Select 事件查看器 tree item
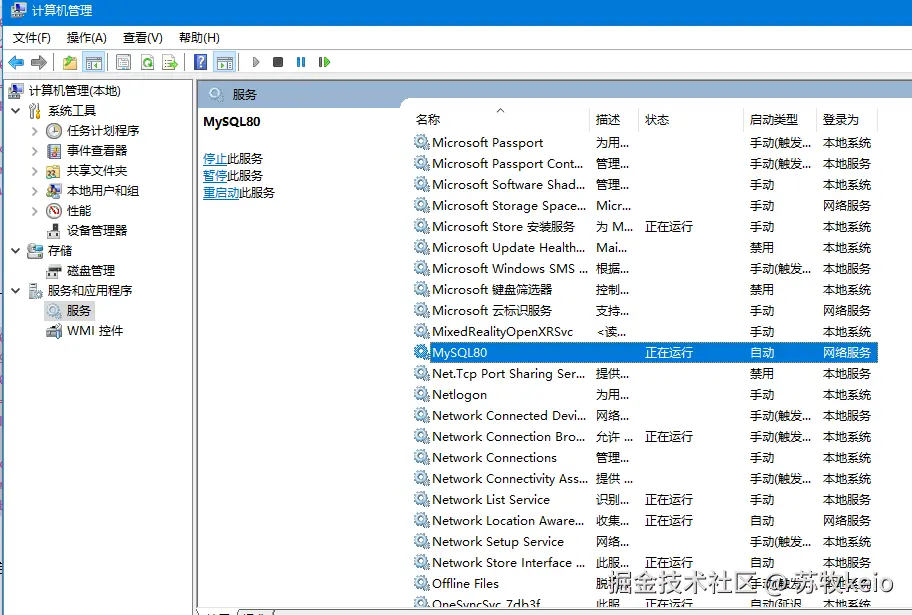The image size is (912, 615). pos(97,151)
